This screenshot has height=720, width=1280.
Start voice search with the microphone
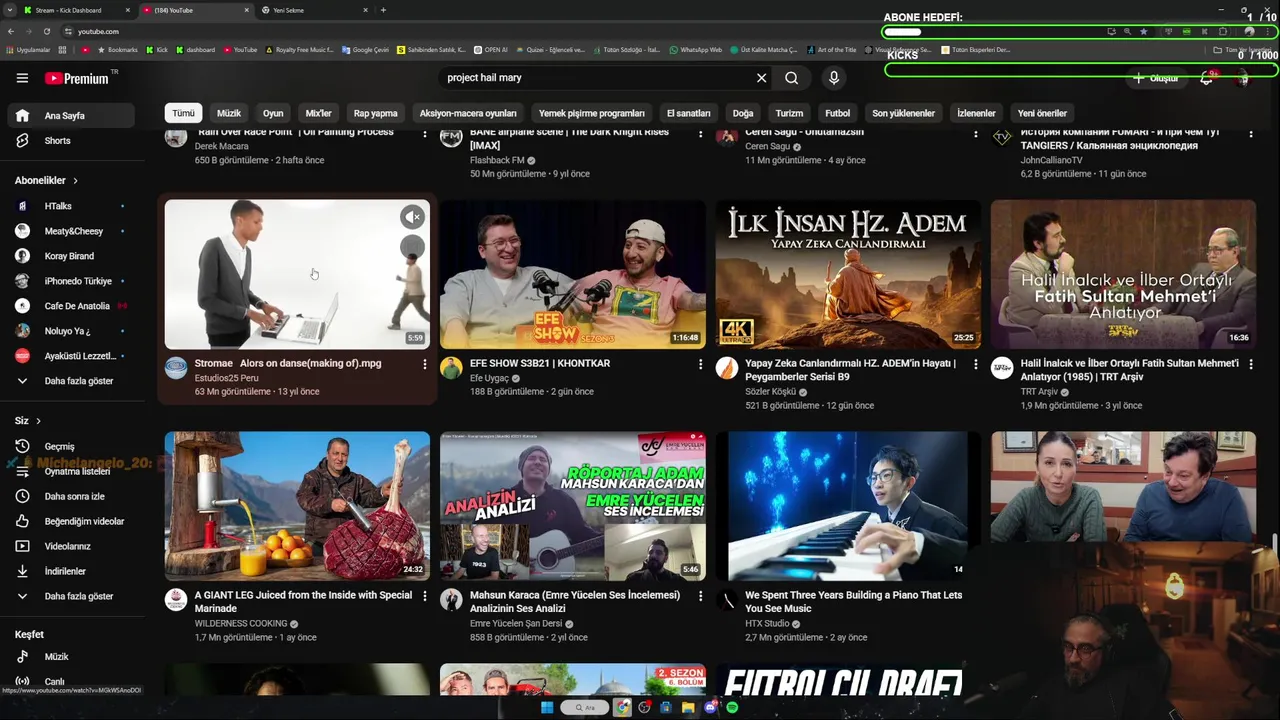[x=834, y=78]
